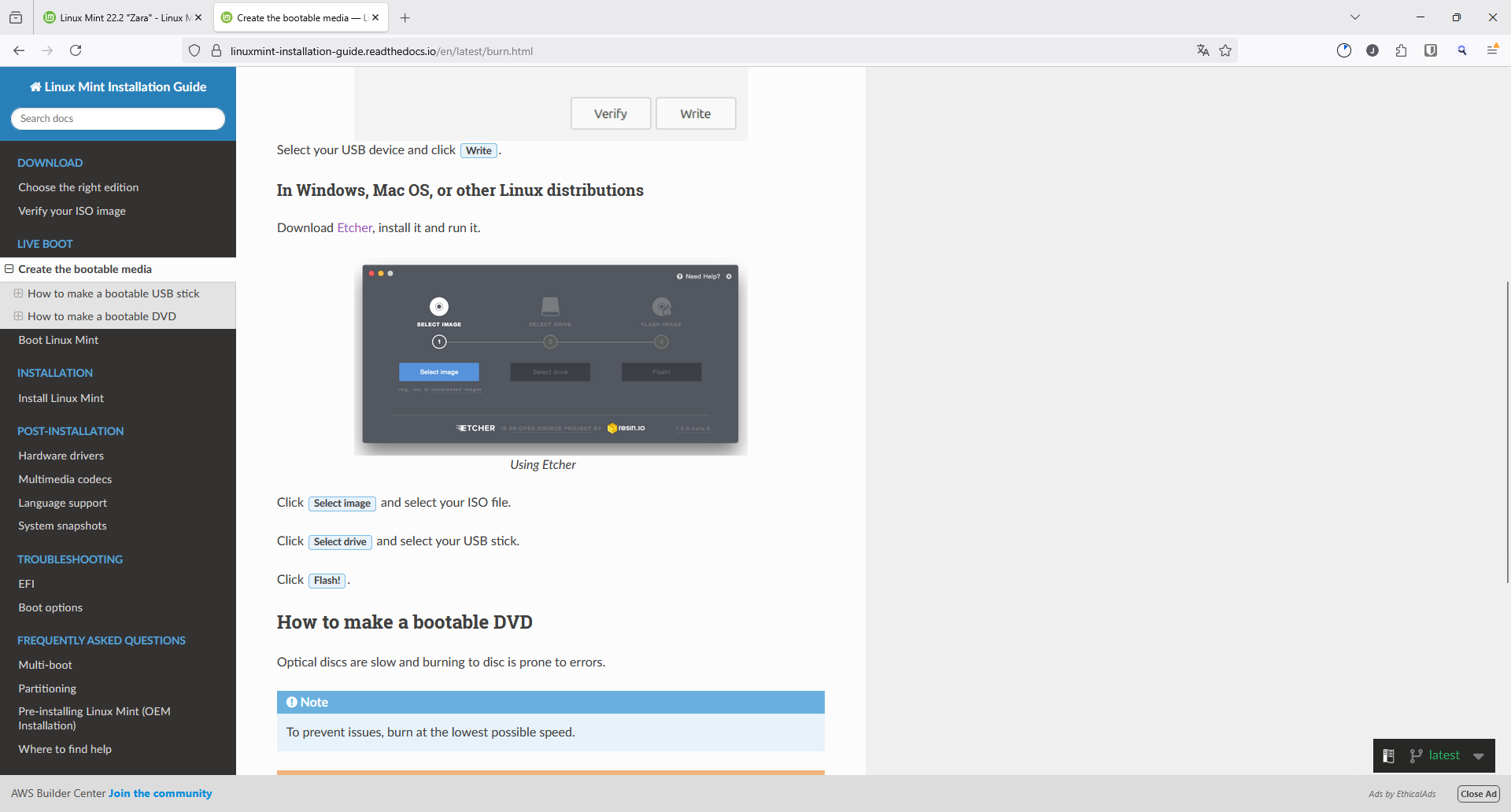Click the tracking protection shield icon
1511x812 pixels.
click(194, 51)
